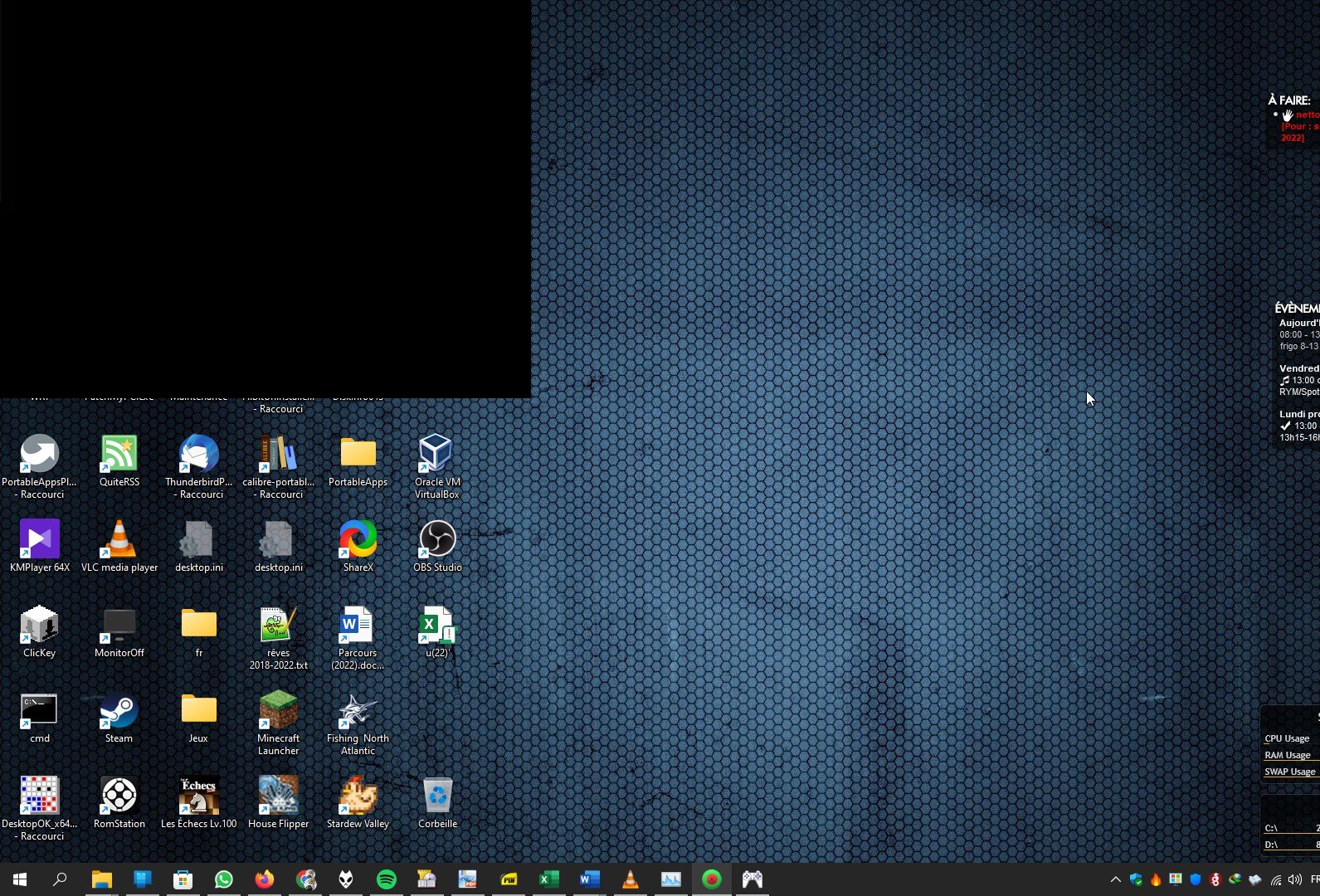
Task: Open the Windows Start menu
Action: tap(20, 879)
